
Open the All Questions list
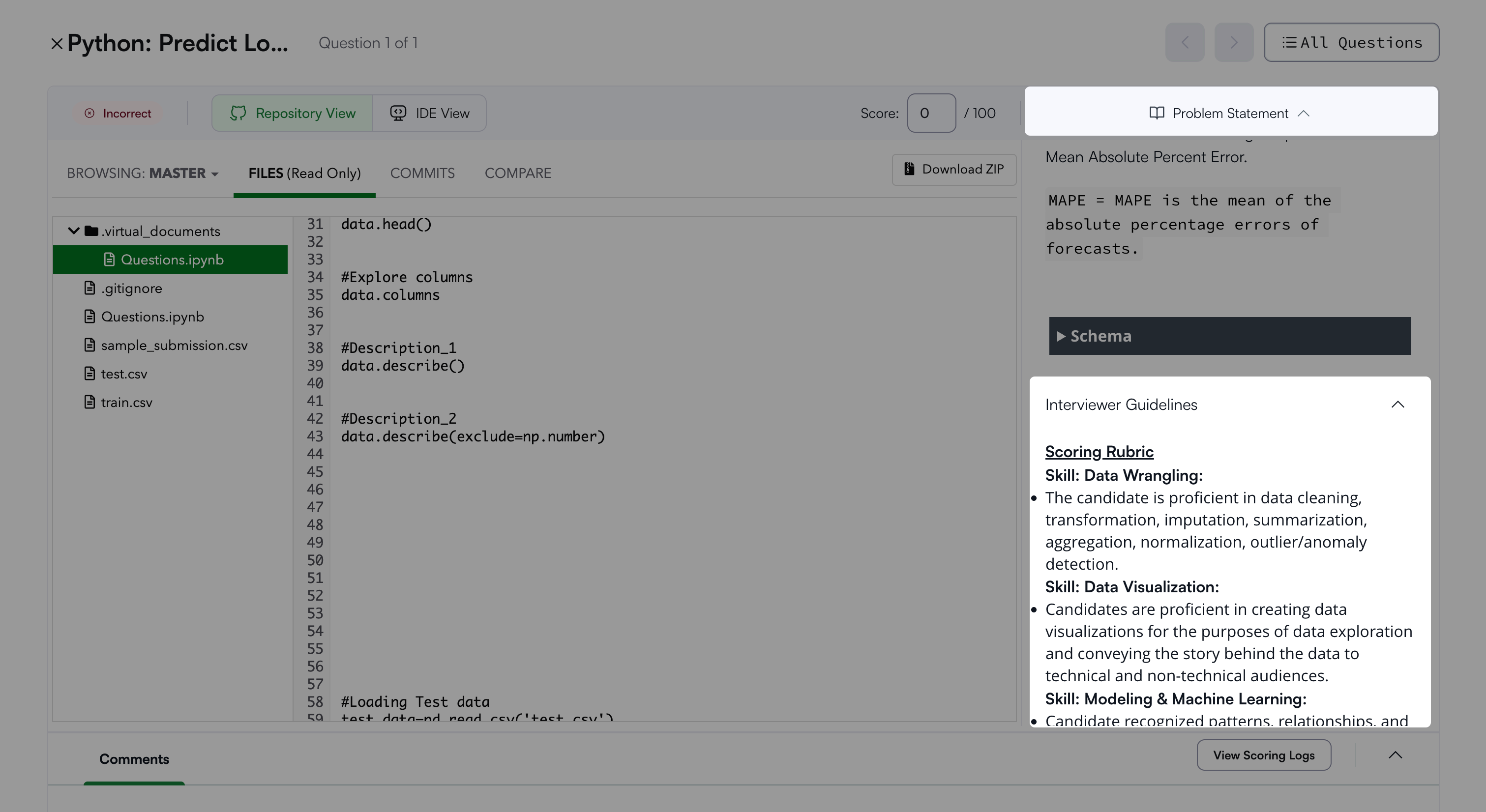point(1351,43)
